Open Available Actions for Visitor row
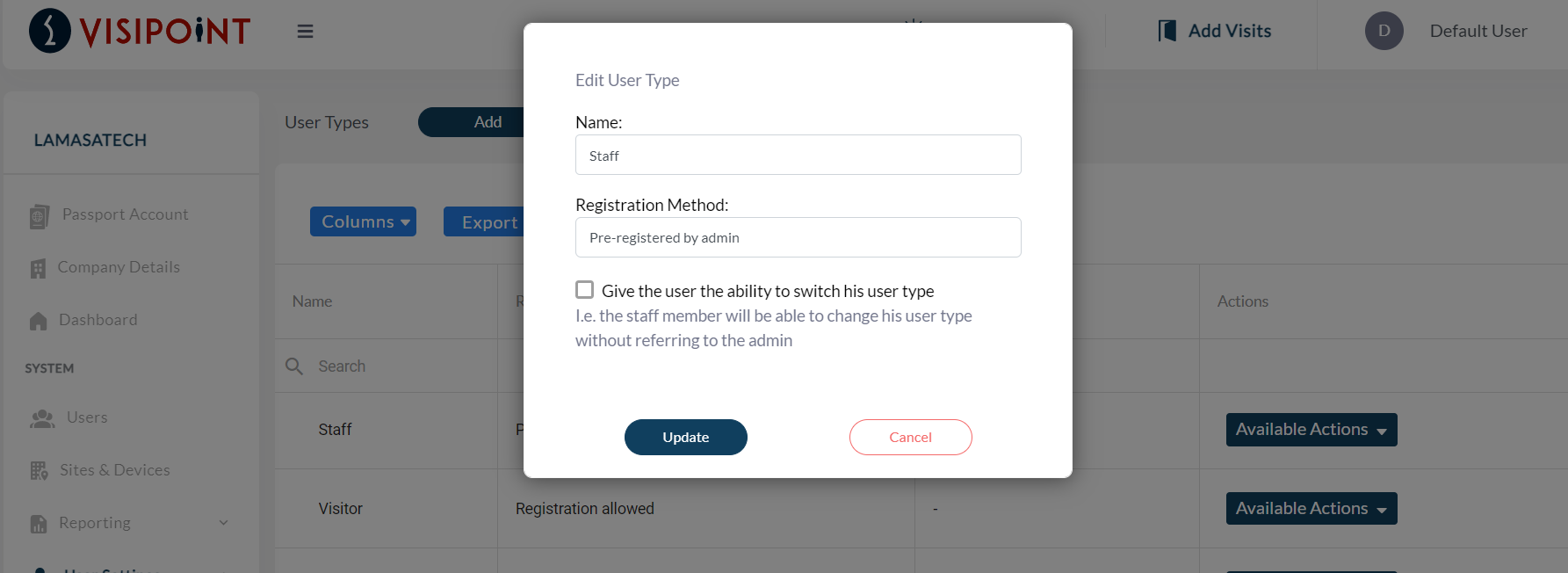The image size is (1568, 573). [1311, 509]
